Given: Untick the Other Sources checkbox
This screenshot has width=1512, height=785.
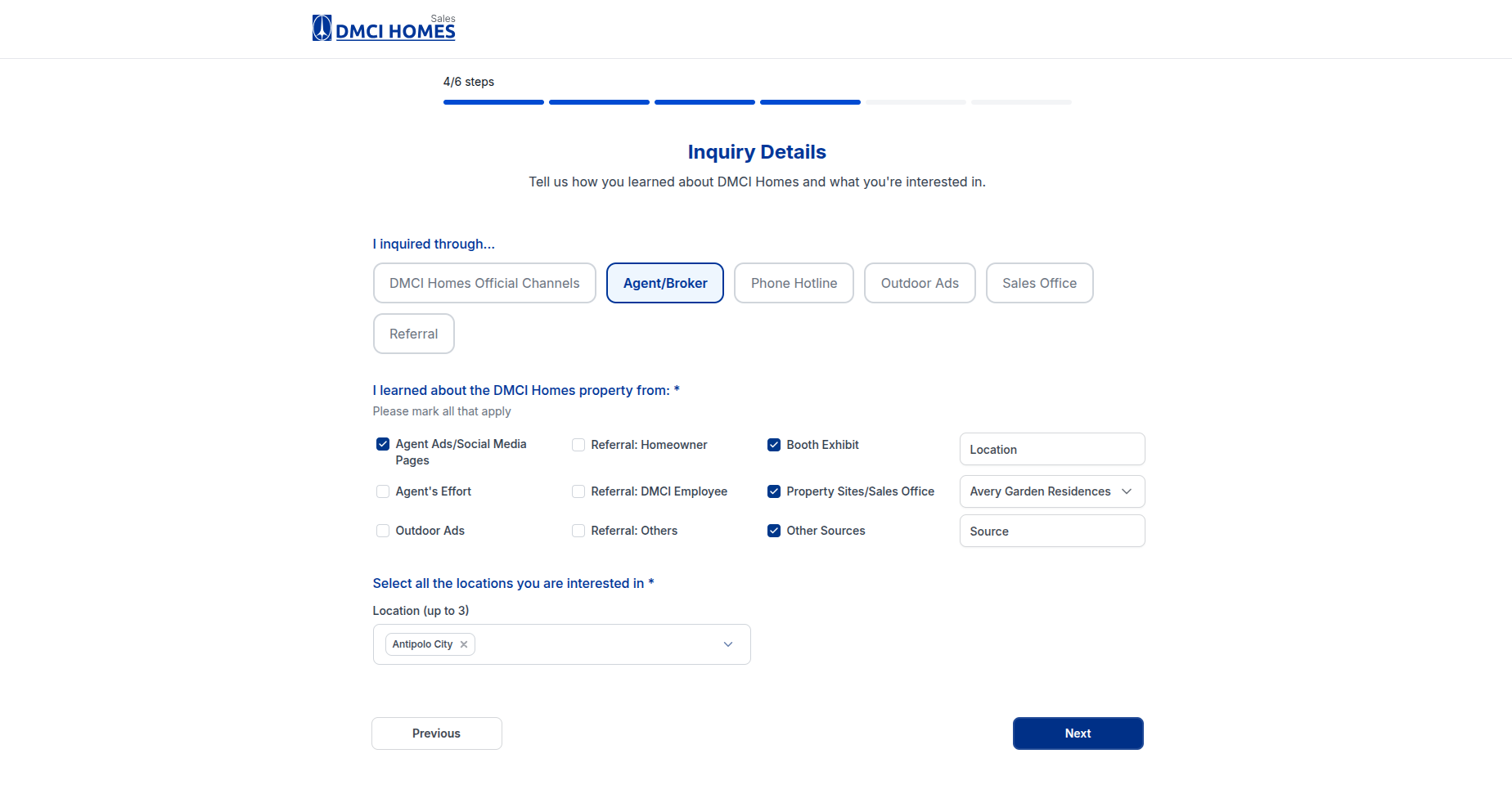Looking at the screenshot, I should click(x=774, y=531).
